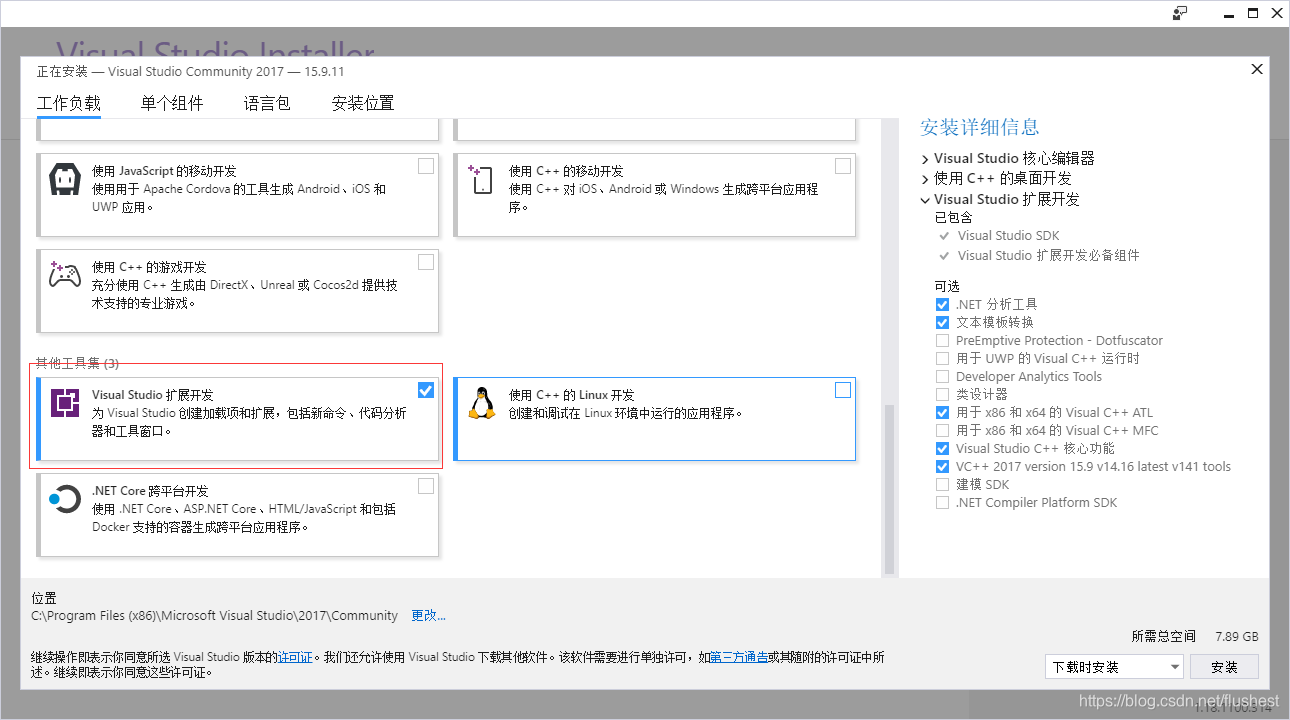Switch to the 单个组件 tab
This screenshot has height=720, width=1290.
coord(172,103)
